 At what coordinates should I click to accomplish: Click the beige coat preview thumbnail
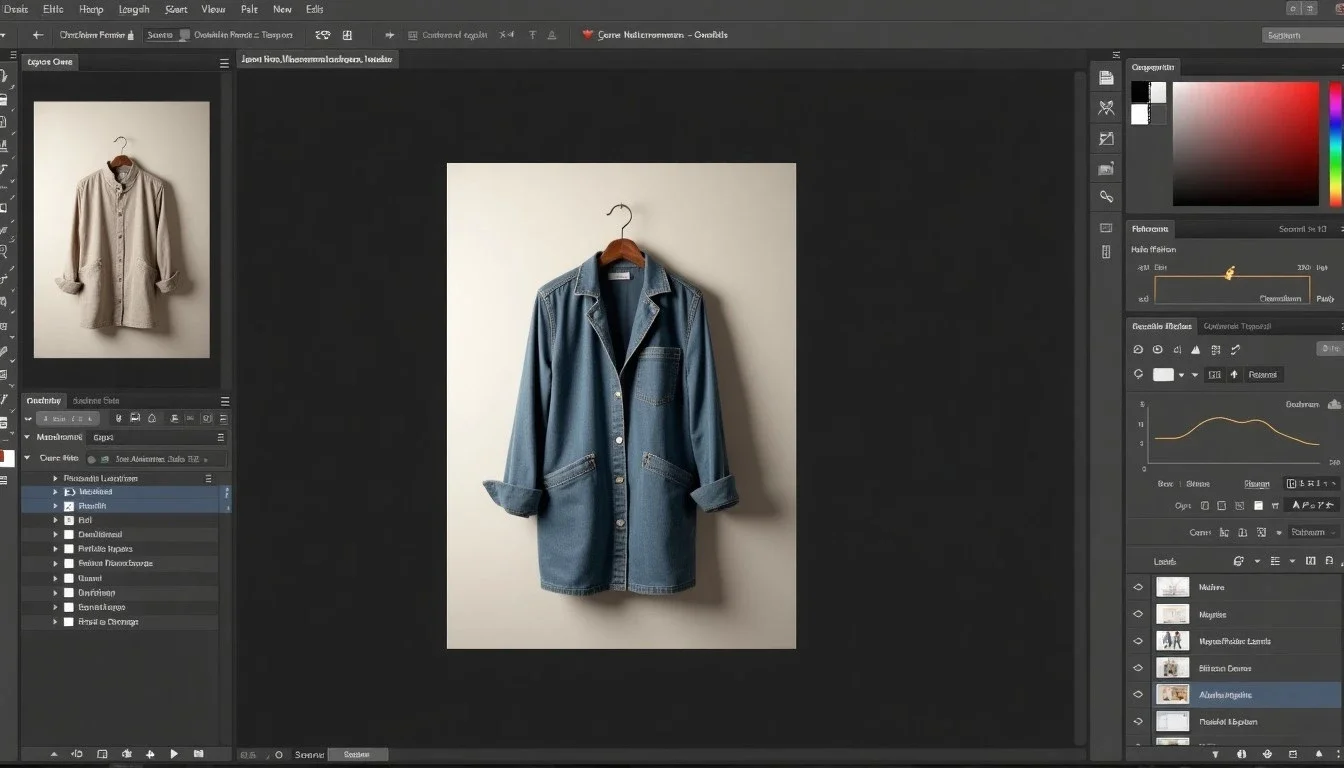click(122, 230)
